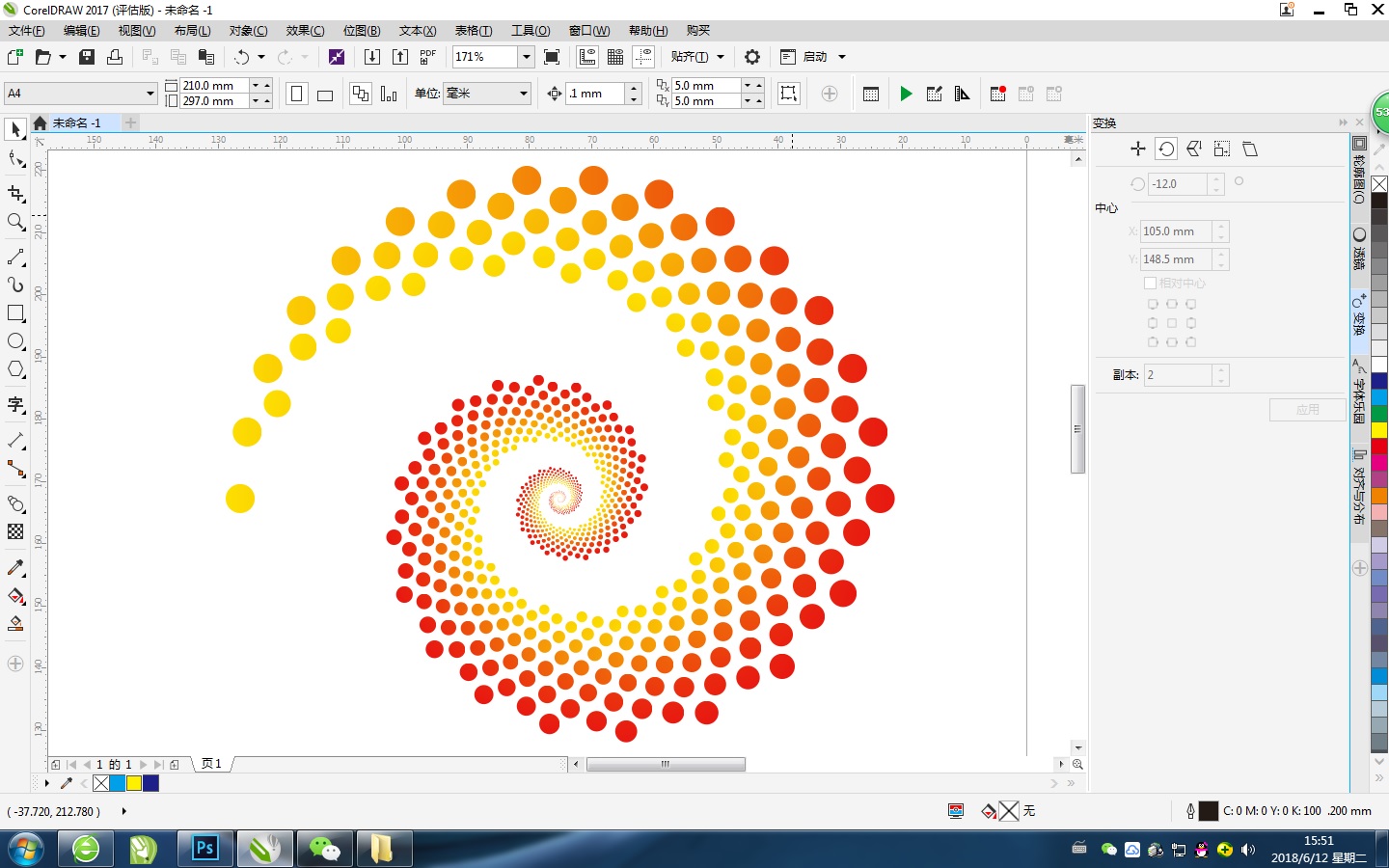
Task: Switch to Skew mode in transform docker
Action: 1250,149
